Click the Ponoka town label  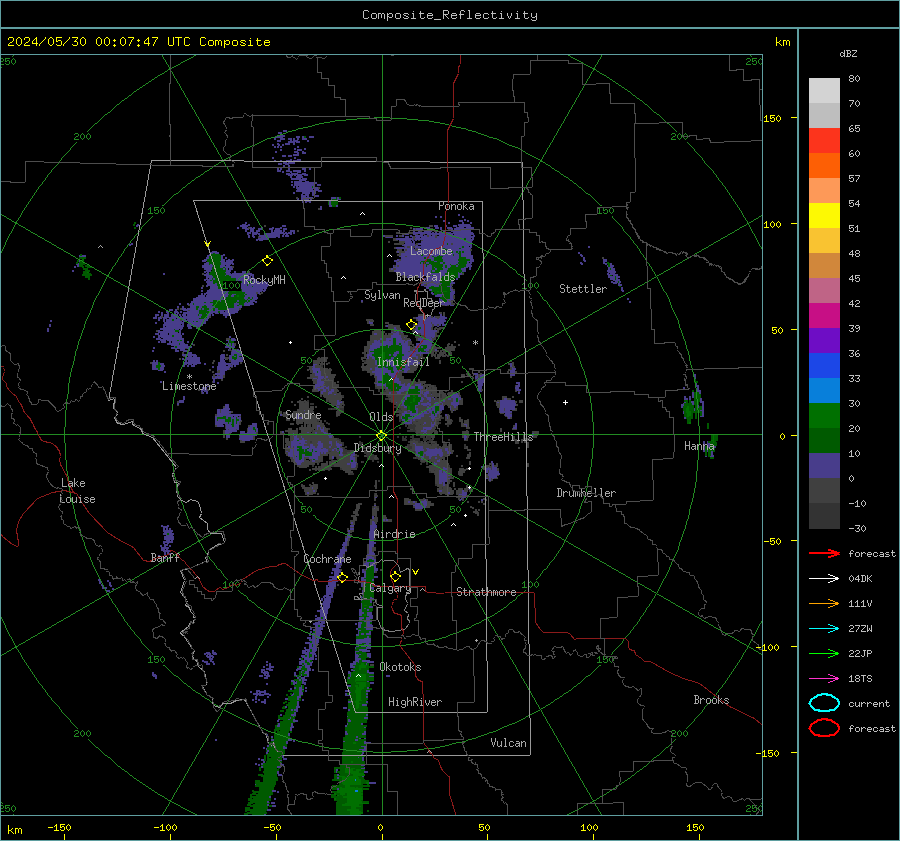tap(456, 206)
